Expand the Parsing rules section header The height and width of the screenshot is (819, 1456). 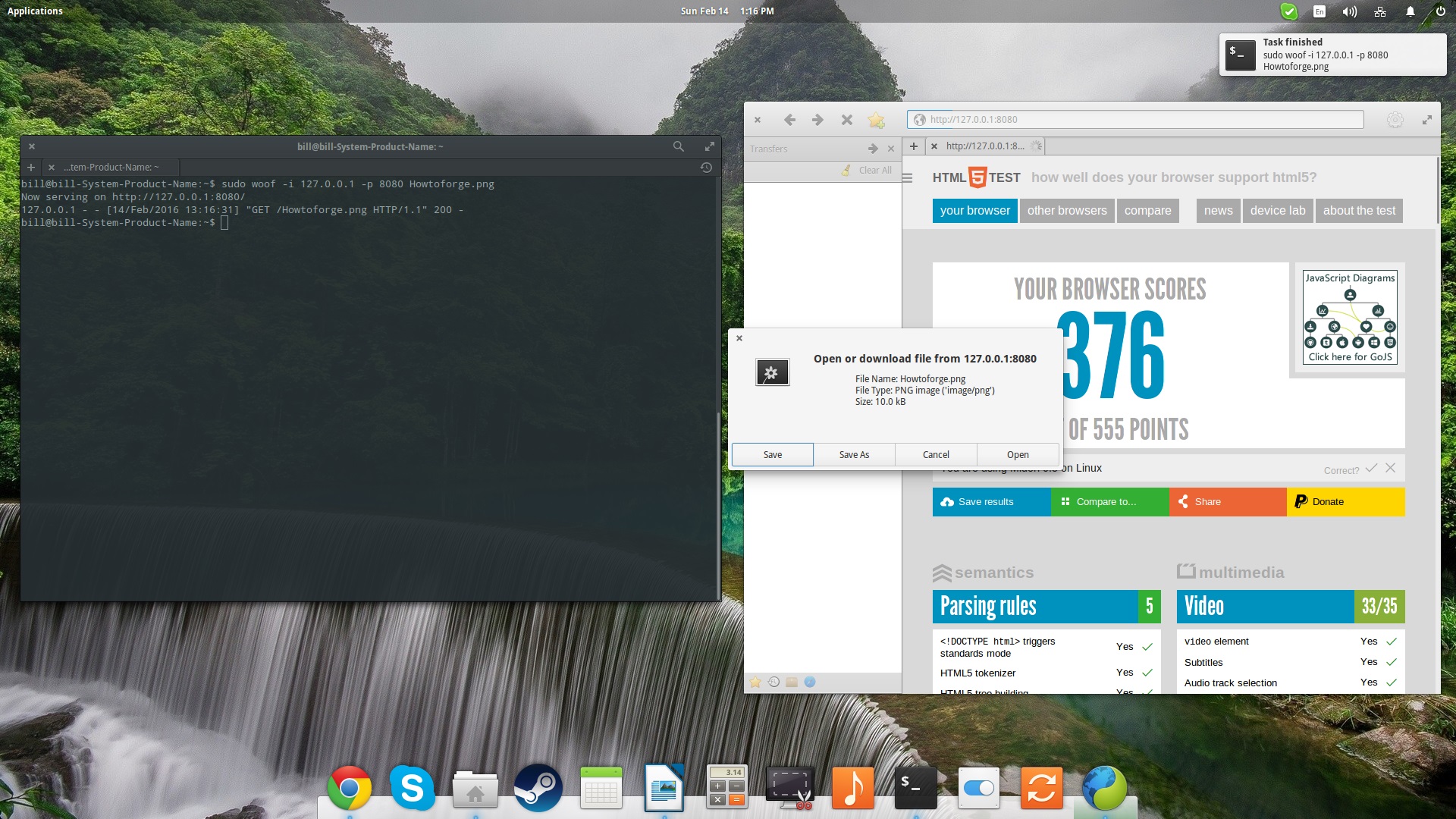click(1046, 607)
